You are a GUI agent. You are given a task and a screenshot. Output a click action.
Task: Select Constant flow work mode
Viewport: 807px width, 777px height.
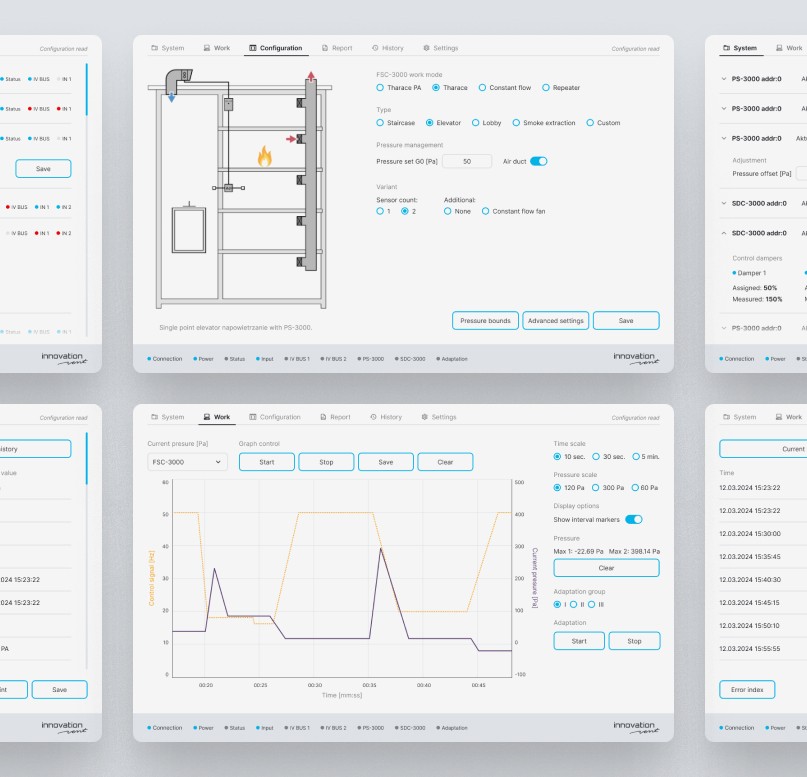(505, 87)
